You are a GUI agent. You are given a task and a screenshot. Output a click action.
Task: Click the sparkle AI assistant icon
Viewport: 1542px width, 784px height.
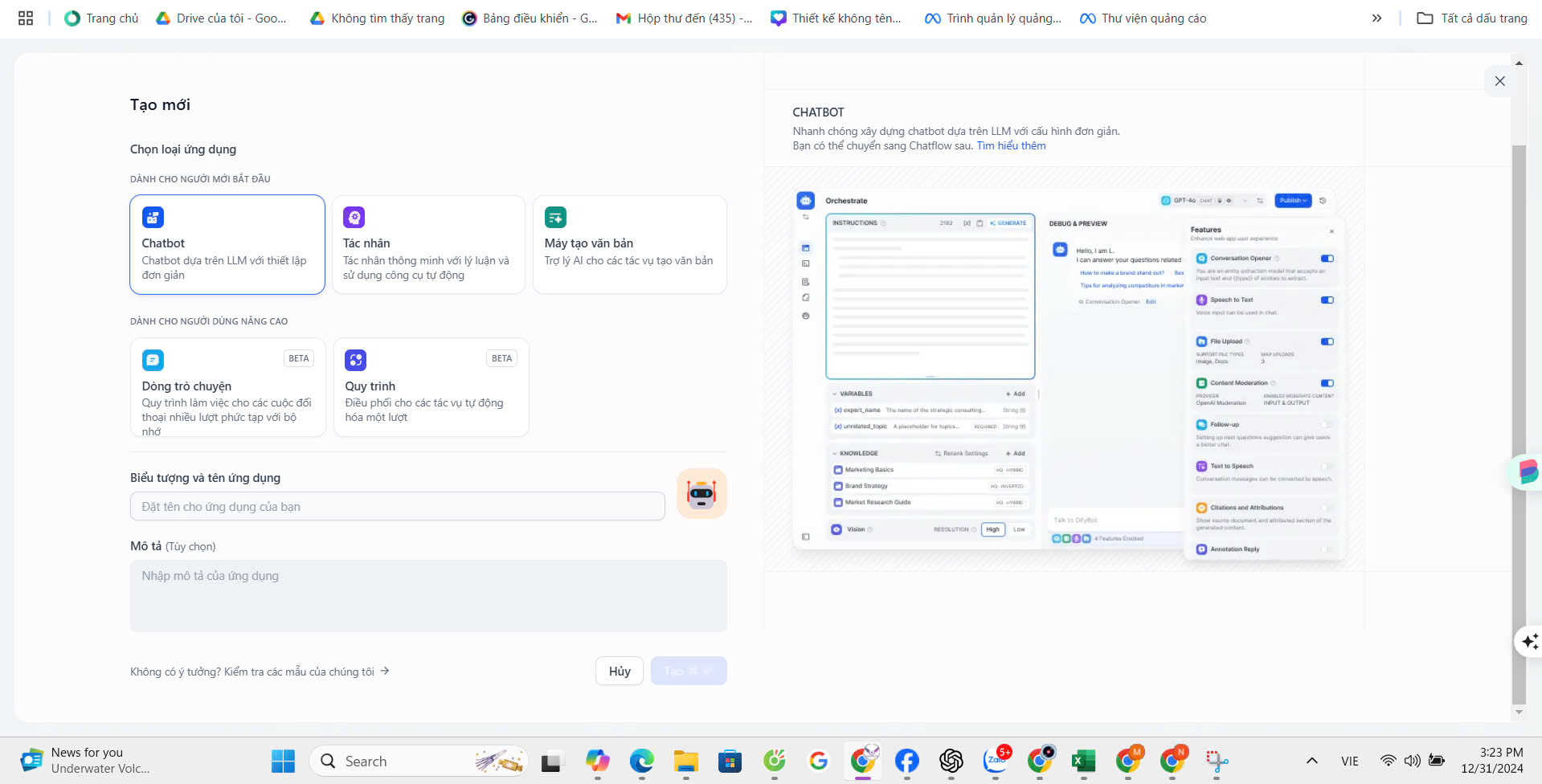point(1528,642)
